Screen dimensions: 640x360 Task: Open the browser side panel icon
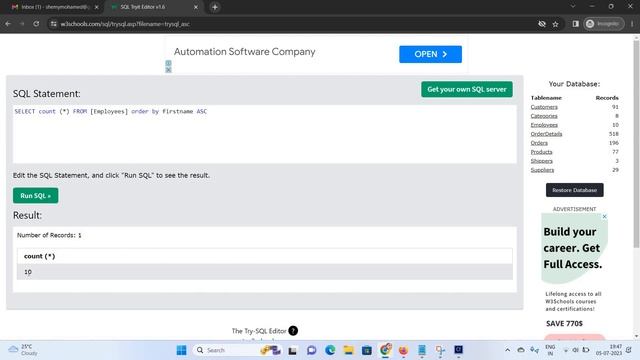pos(576,24)
